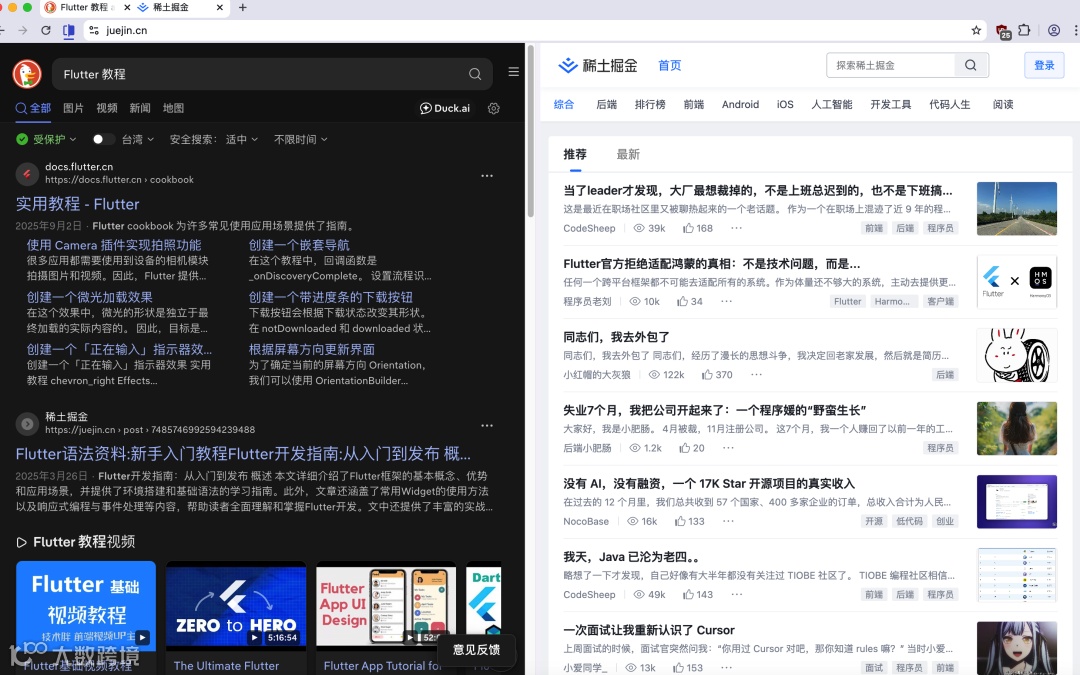Switch to the Flutter 教程 browser tab
The width and height of the screenshot is (1080, 675).
[85, 8]
